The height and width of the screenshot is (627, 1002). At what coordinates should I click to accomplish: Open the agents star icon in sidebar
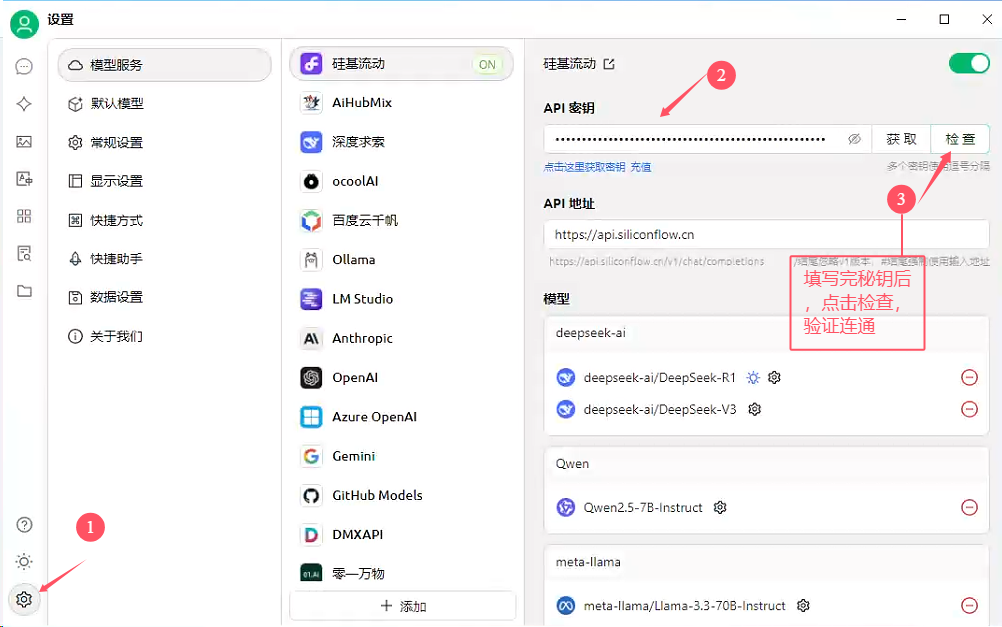(x=24, y=104)
